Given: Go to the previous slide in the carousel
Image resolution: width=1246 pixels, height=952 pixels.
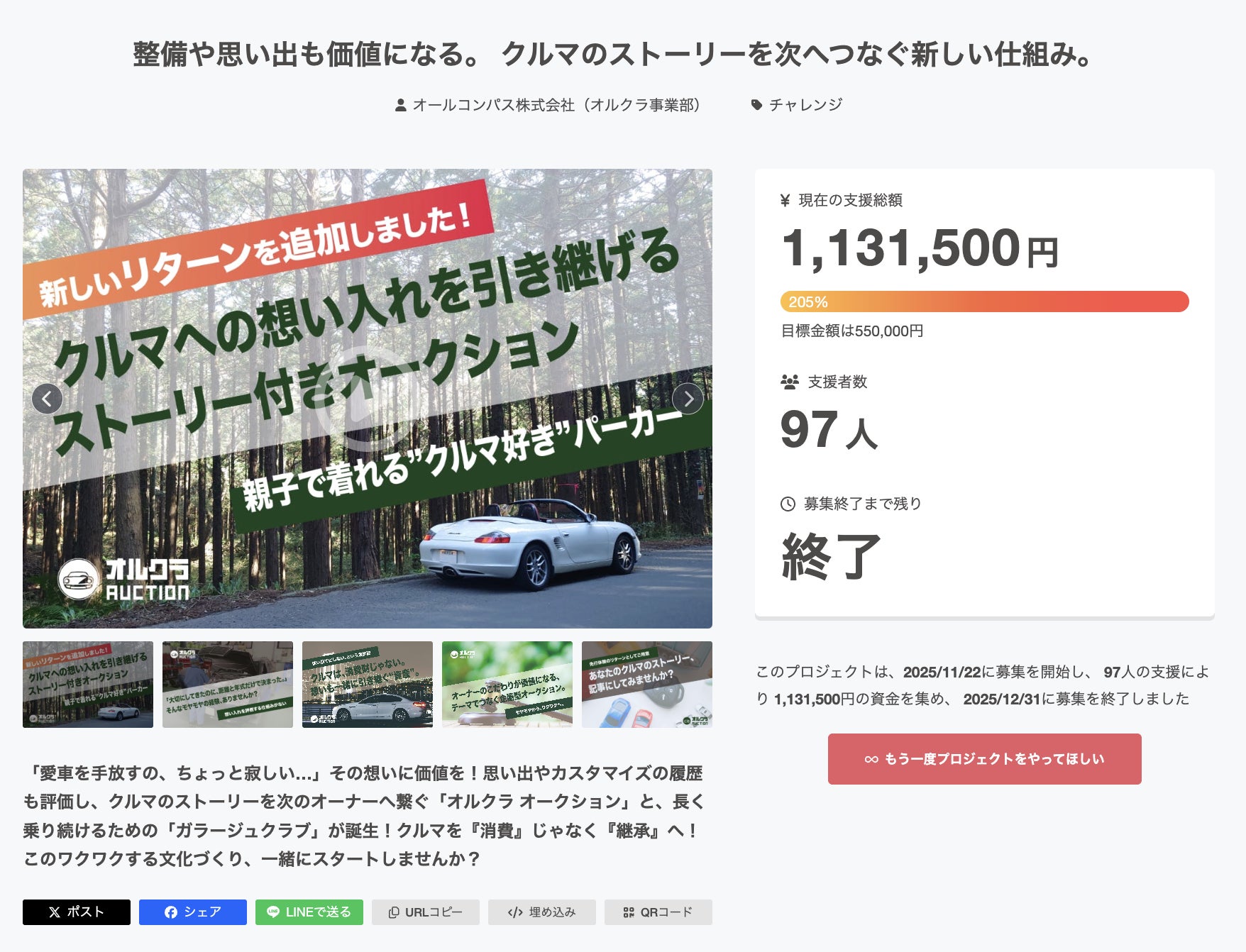Looking at the screenshot, I should click(x=47, y=399).
